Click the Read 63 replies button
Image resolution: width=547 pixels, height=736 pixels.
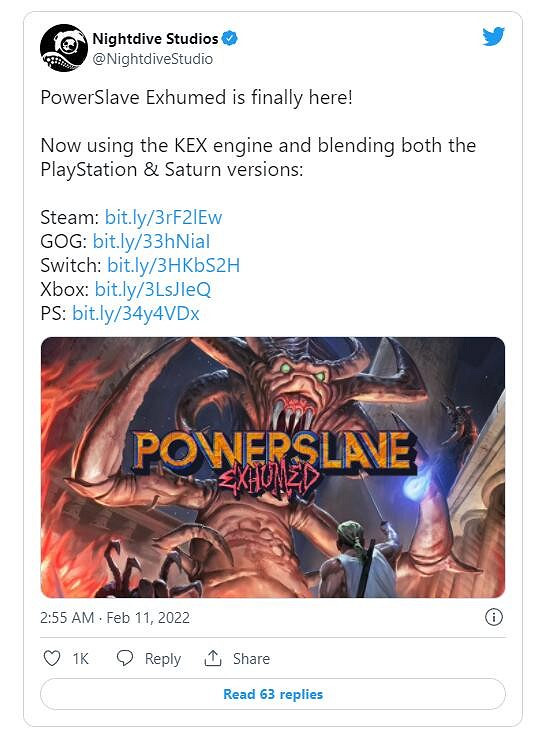273,694
